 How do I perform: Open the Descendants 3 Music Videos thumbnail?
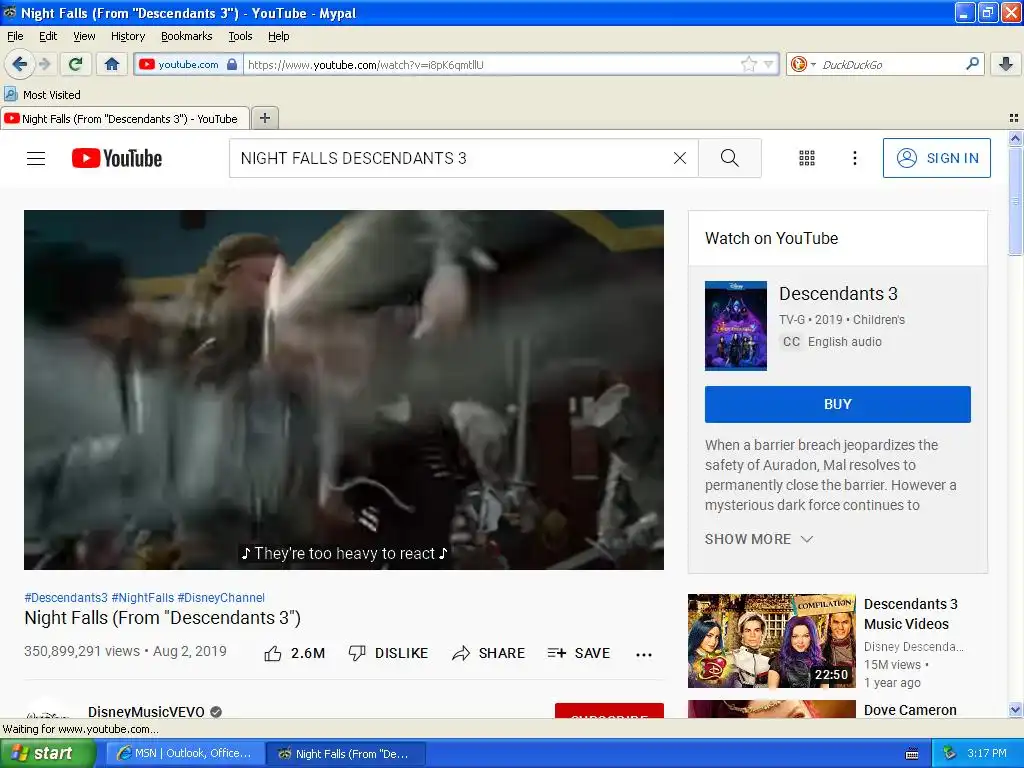point(772,641)
